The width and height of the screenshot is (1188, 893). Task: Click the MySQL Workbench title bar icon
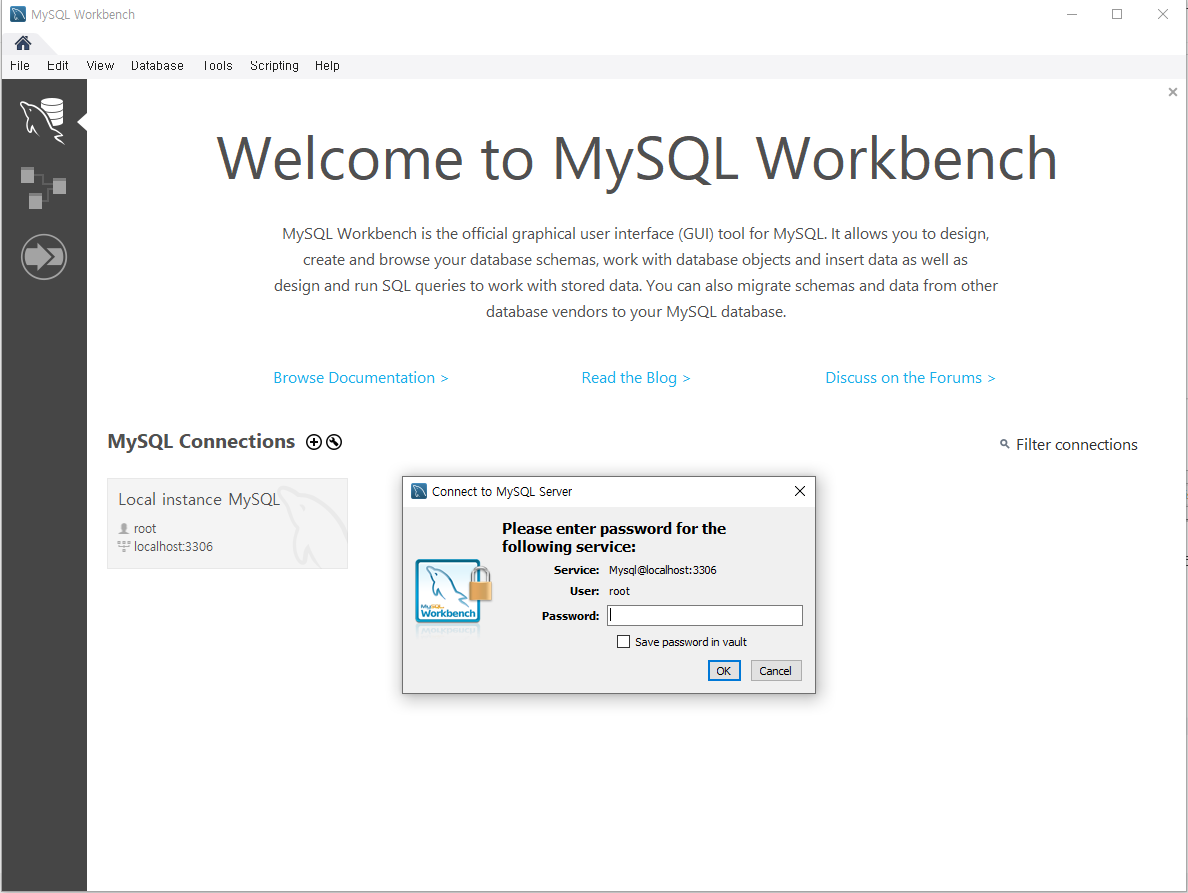(x=18, y=14)
